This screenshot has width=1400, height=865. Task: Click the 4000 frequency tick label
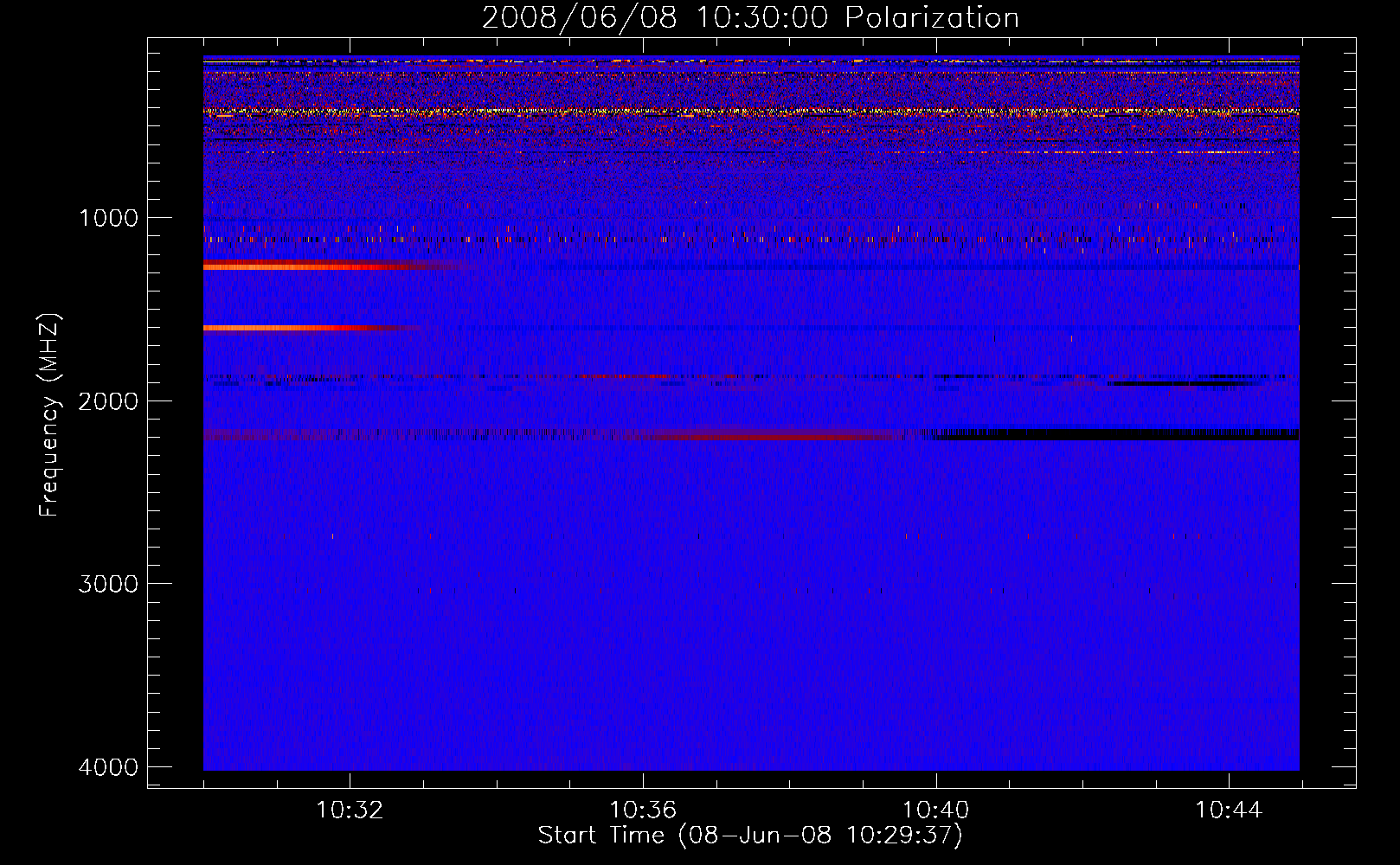point(108,766)
